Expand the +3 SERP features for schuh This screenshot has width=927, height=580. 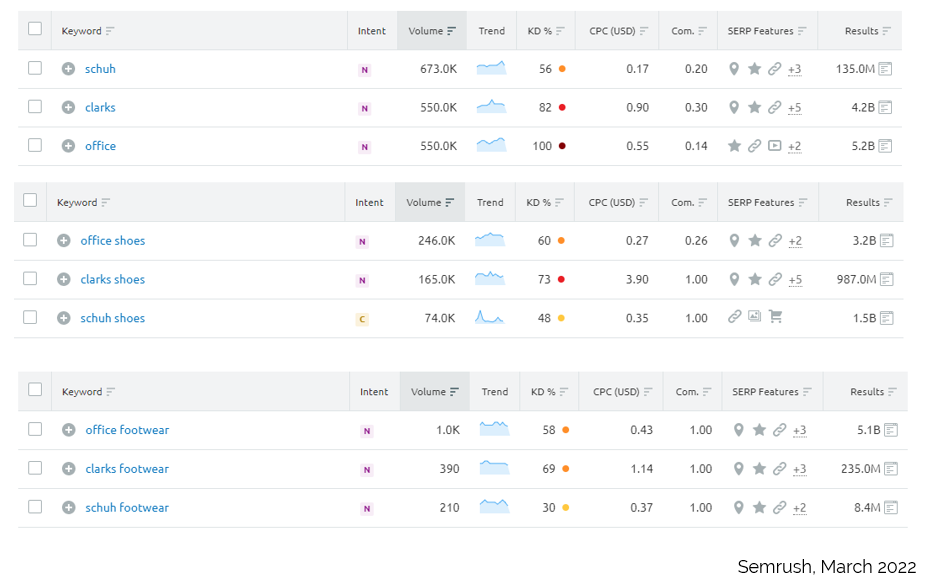795,70
